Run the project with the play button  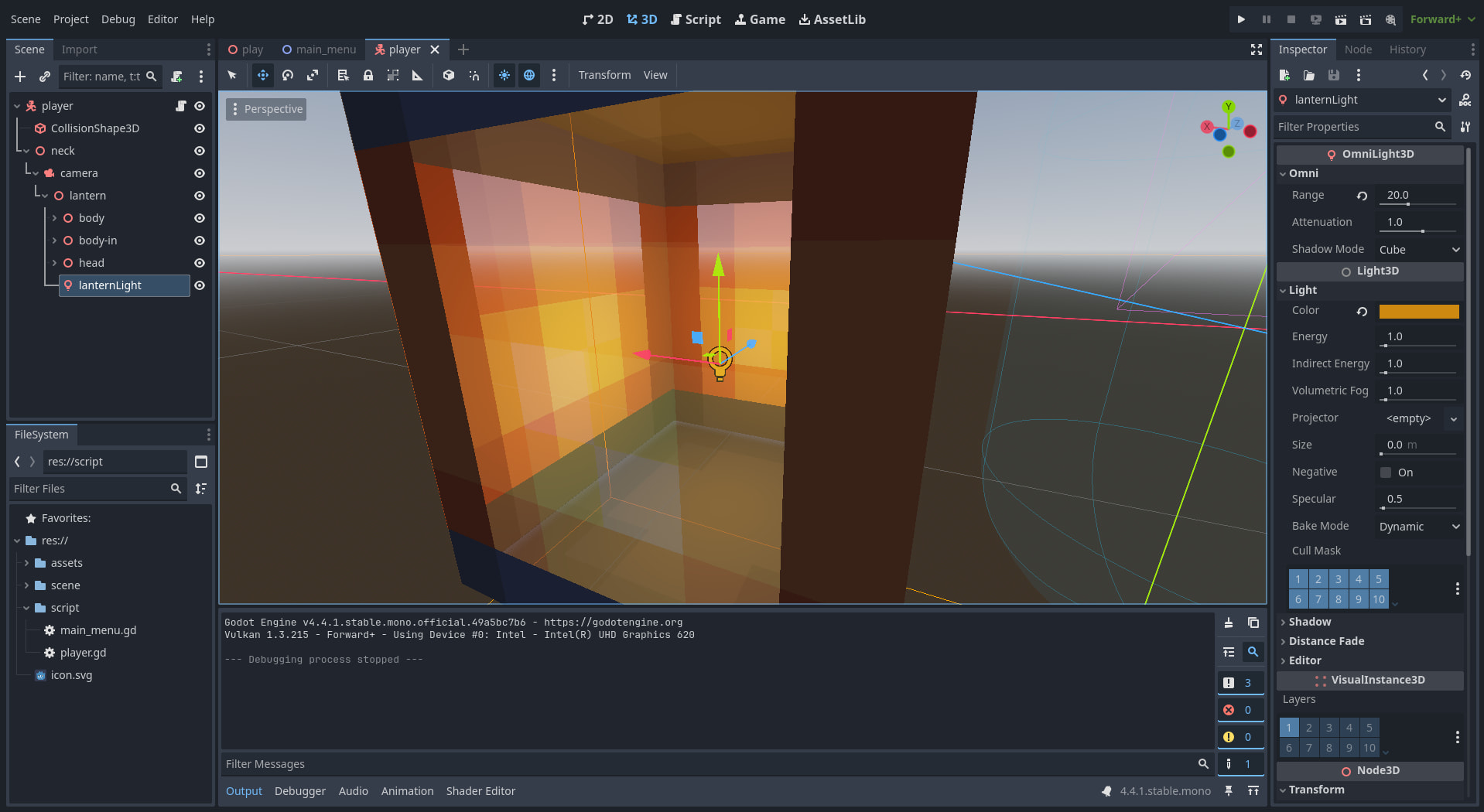[1241, 19]
